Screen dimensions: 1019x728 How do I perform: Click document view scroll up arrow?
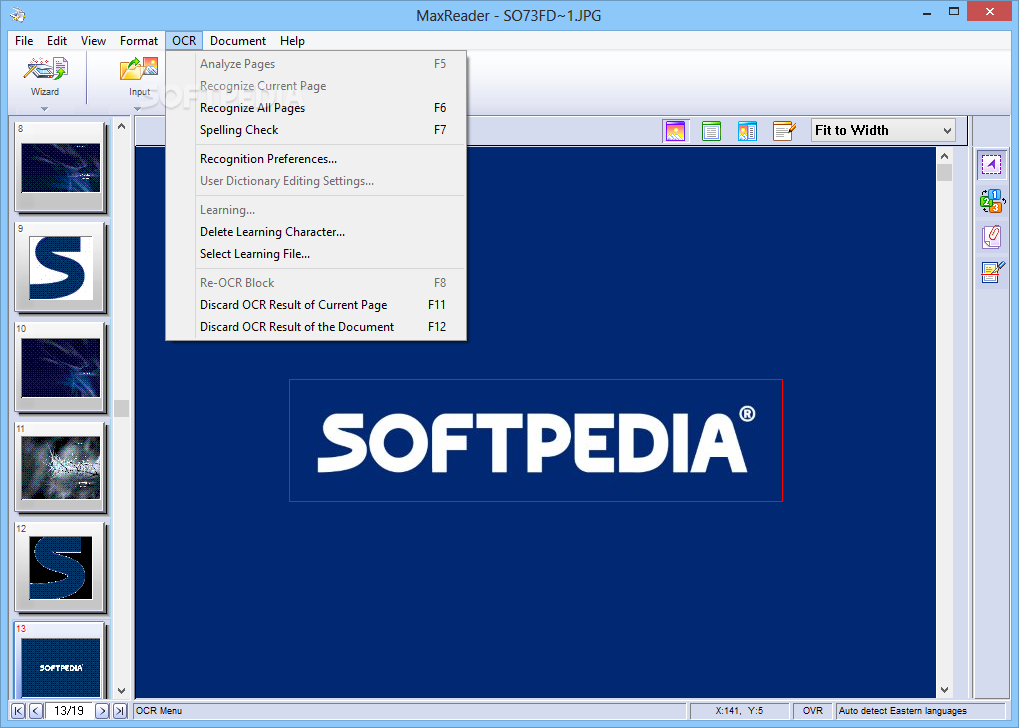pyautogui.click(x=944, y=156)
